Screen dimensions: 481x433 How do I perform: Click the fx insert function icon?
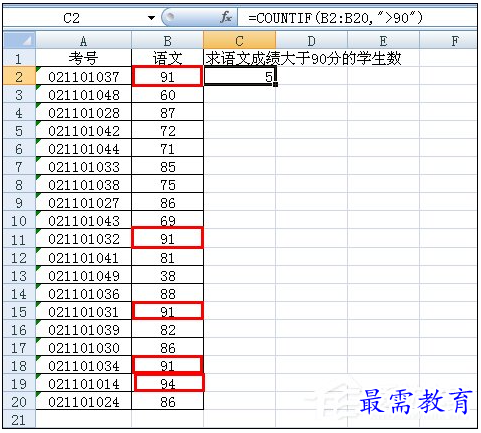click(226, 17)
